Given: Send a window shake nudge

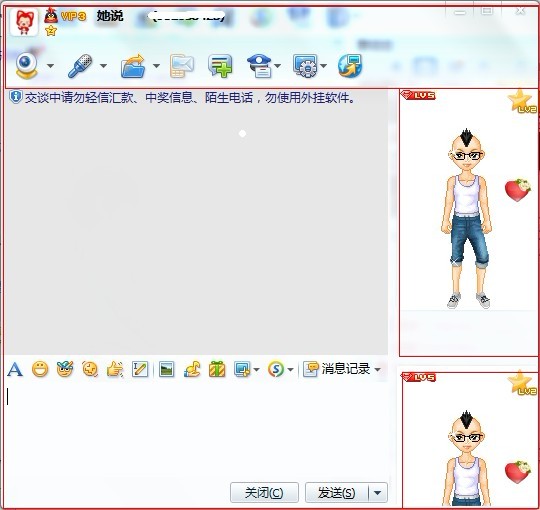Looking at the screenshot, I should (90, 369).
